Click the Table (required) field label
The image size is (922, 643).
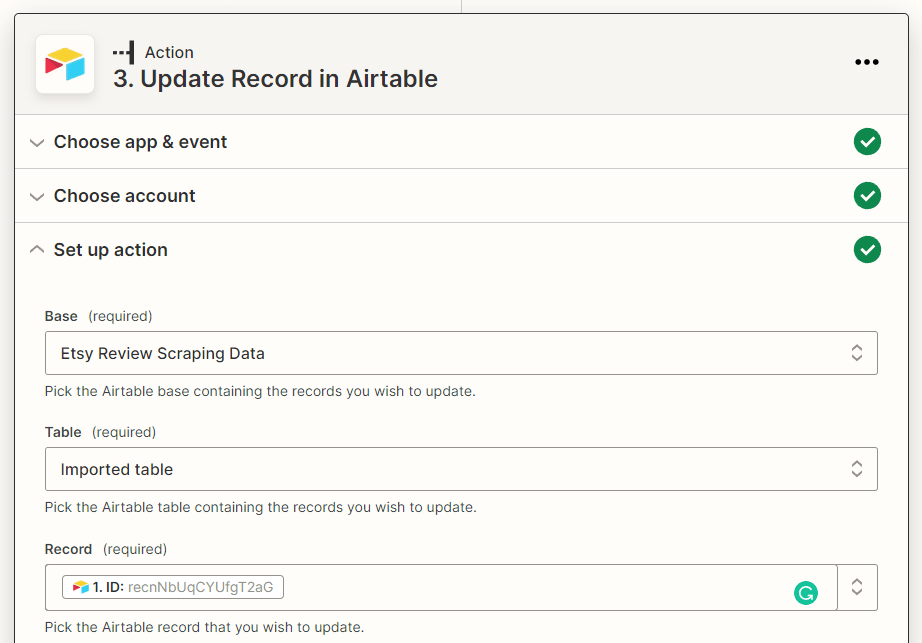100,432
